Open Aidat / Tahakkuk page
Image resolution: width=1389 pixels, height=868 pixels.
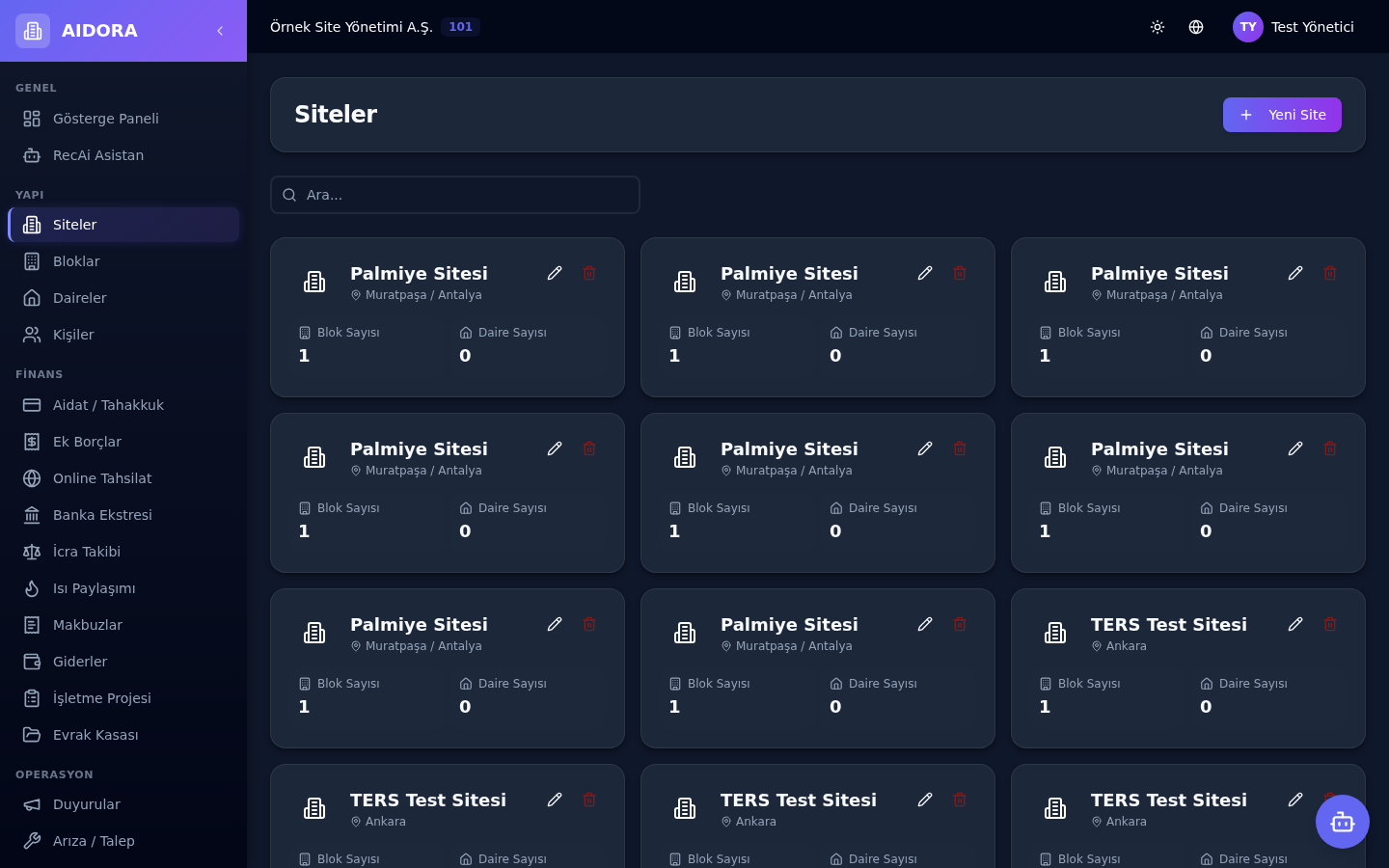tap(123, 405)
